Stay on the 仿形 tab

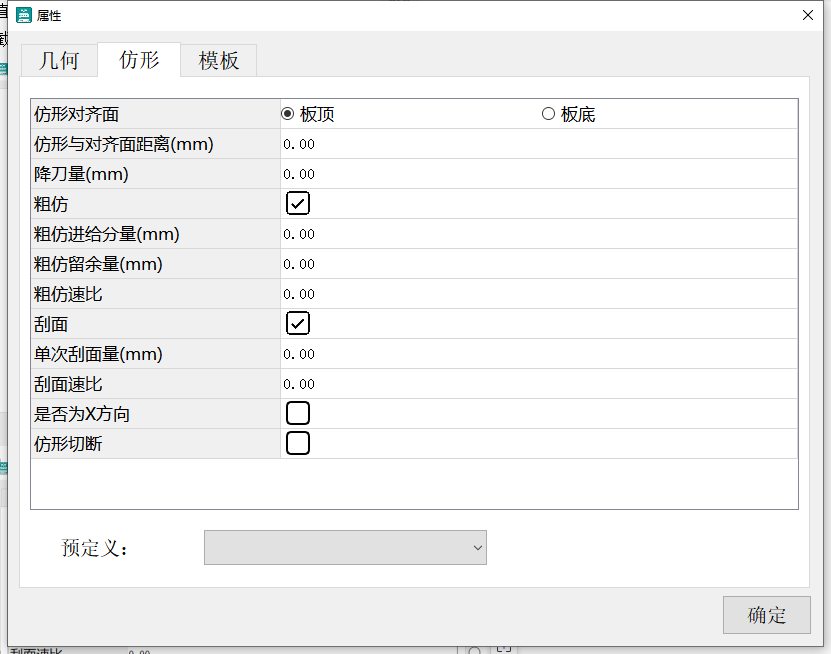point(138,60)
